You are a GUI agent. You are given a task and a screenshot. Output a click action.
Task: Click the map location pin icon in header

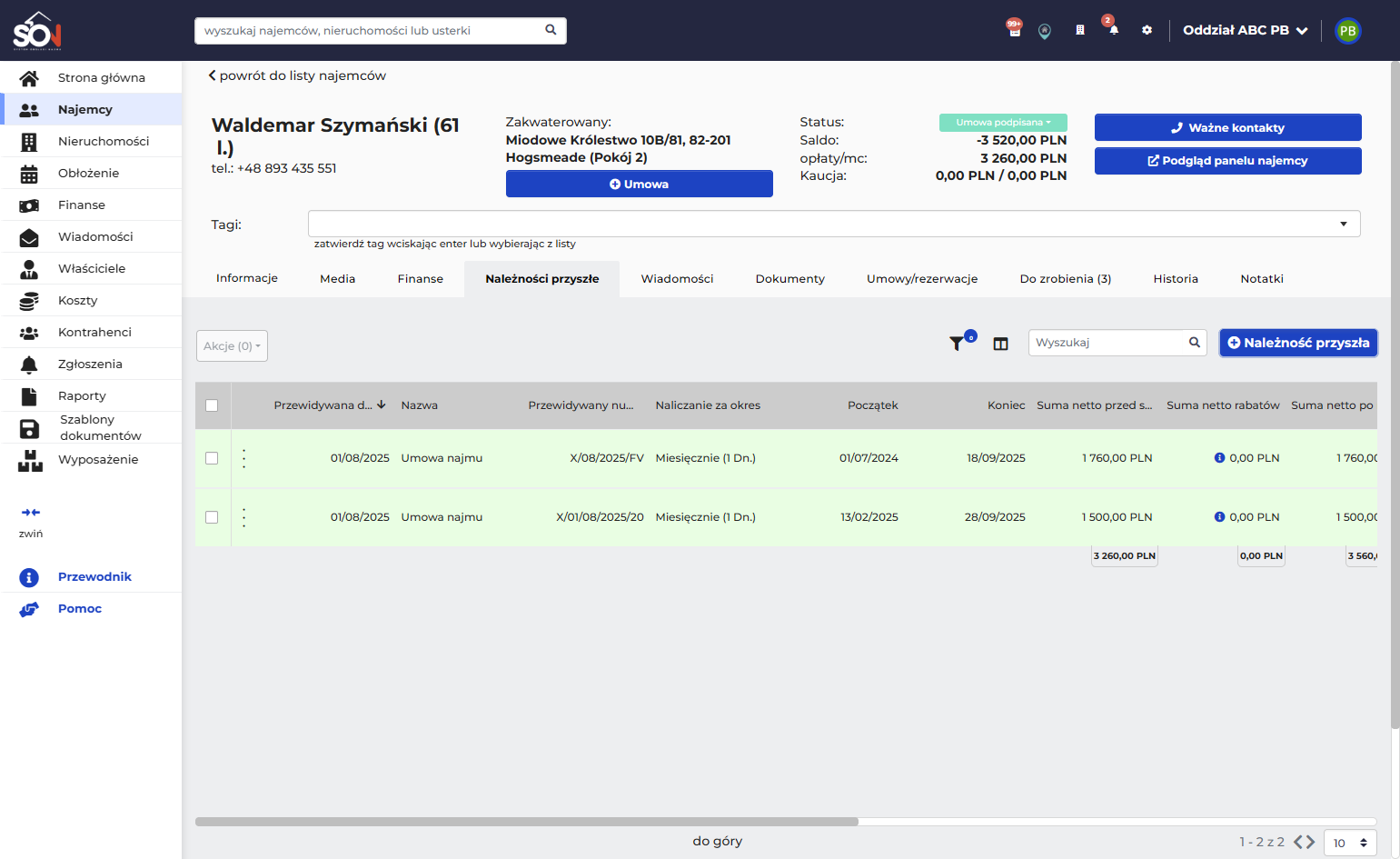(x=1045, y=31)
